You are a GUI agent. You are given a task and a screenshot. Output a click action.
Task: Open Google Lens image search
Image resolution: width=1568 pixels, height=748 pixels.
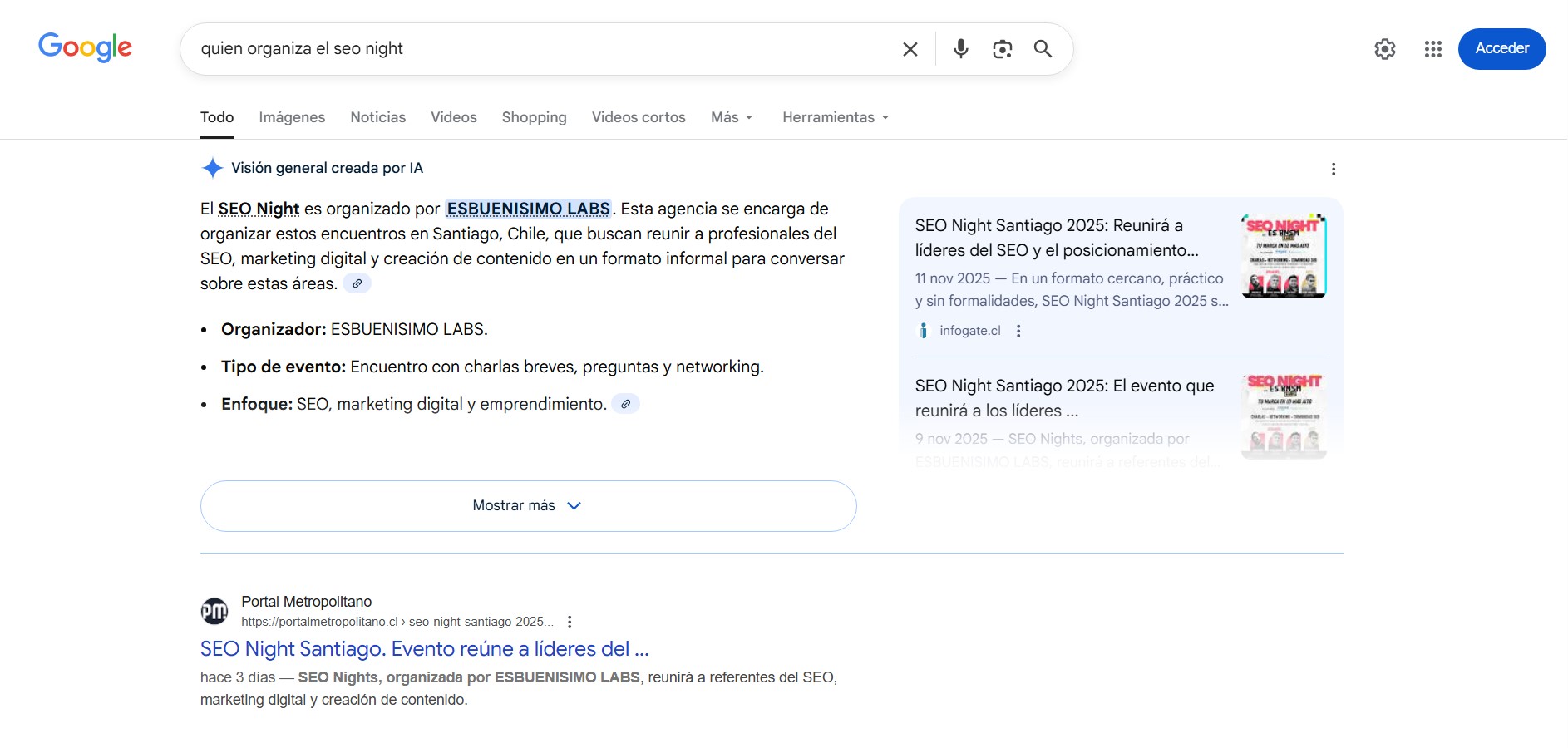pyautogui.click(x=1002, y=49)
